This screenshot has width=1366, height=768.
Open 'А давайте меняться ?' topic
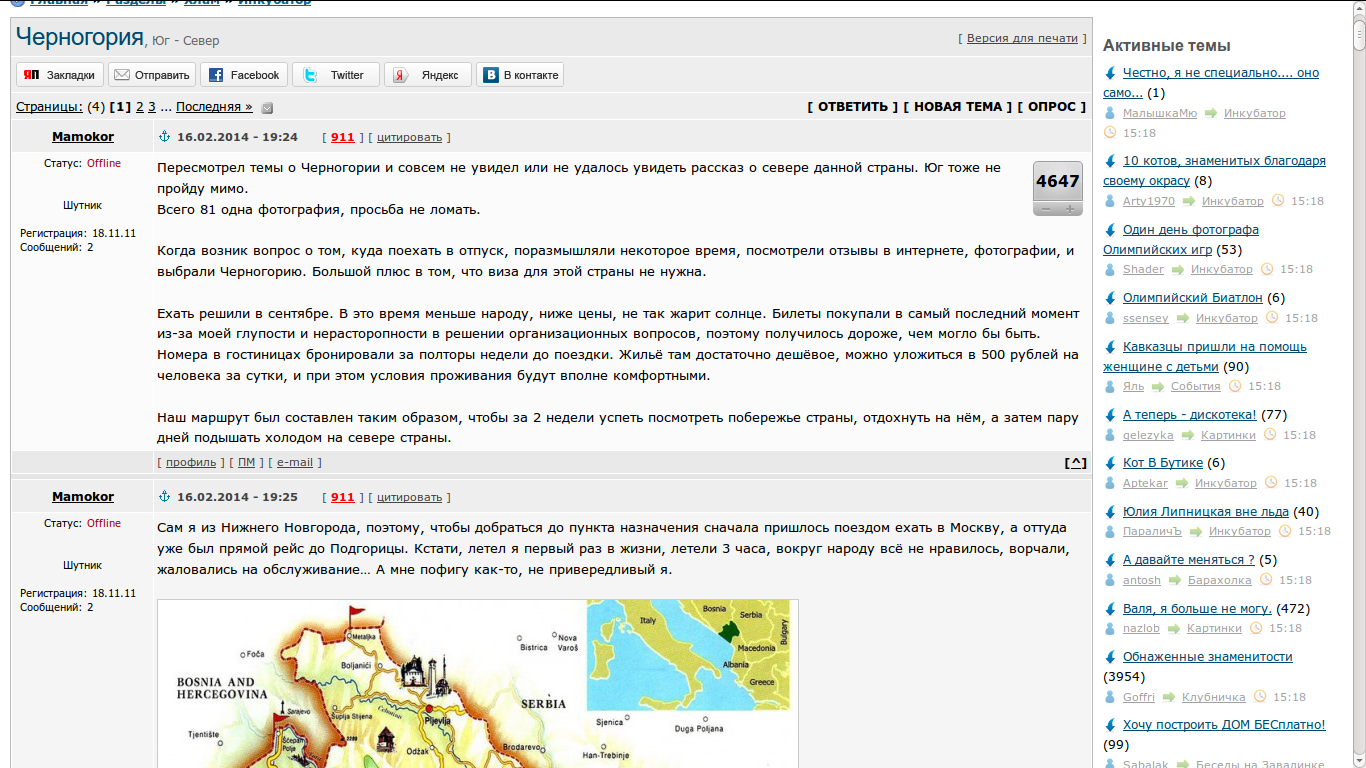click(1189, 560)
